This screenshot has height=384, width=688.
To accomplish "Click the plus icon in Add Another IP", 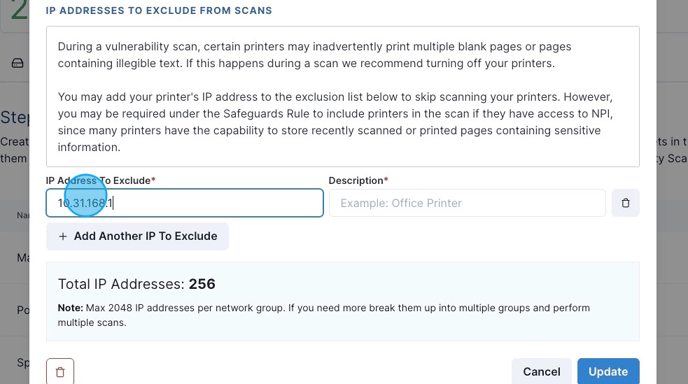I will (63, 237).
